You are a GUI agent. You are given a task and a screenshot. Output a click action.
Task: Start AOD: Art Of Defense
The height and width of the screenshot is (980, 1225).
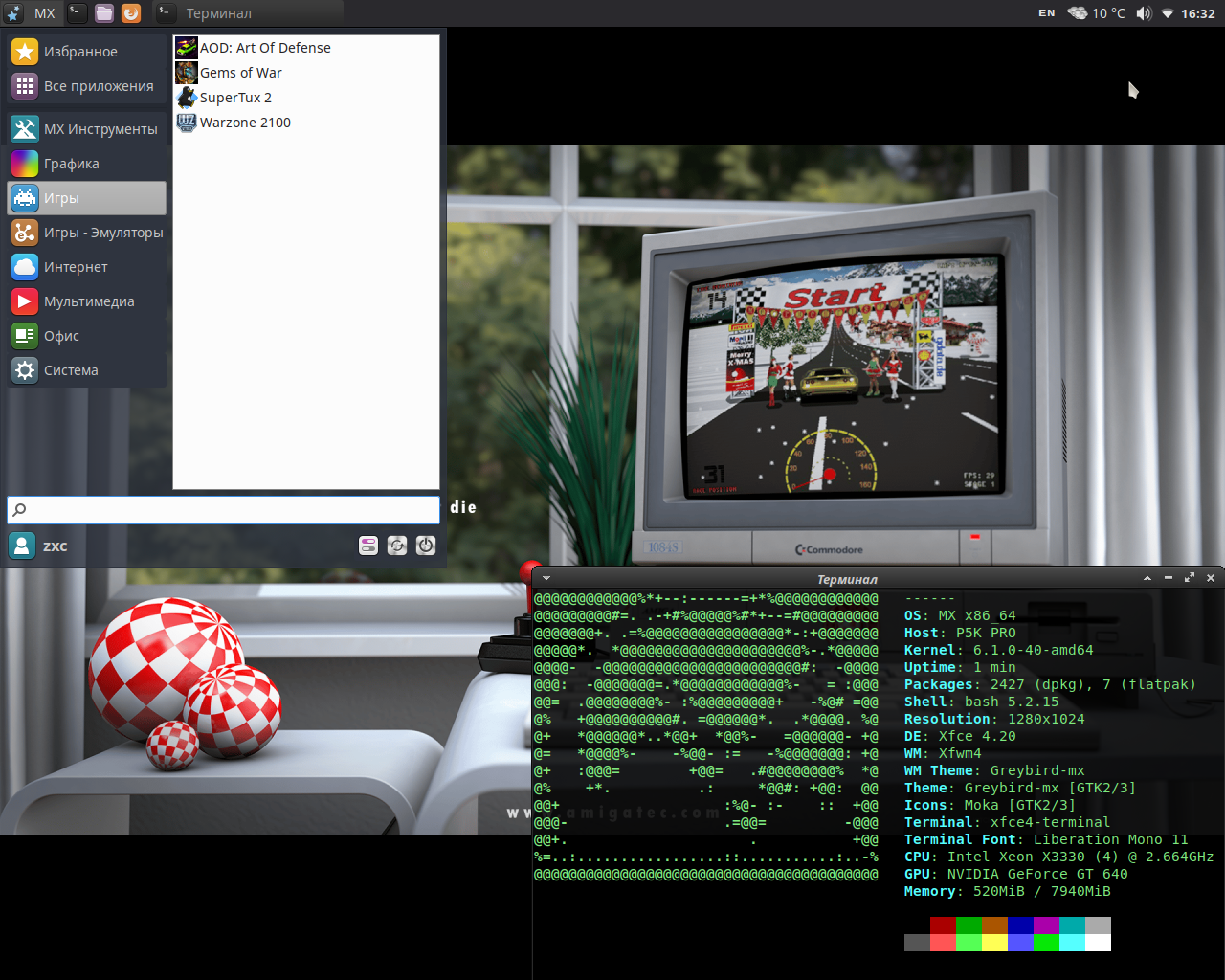pos(264,48)
